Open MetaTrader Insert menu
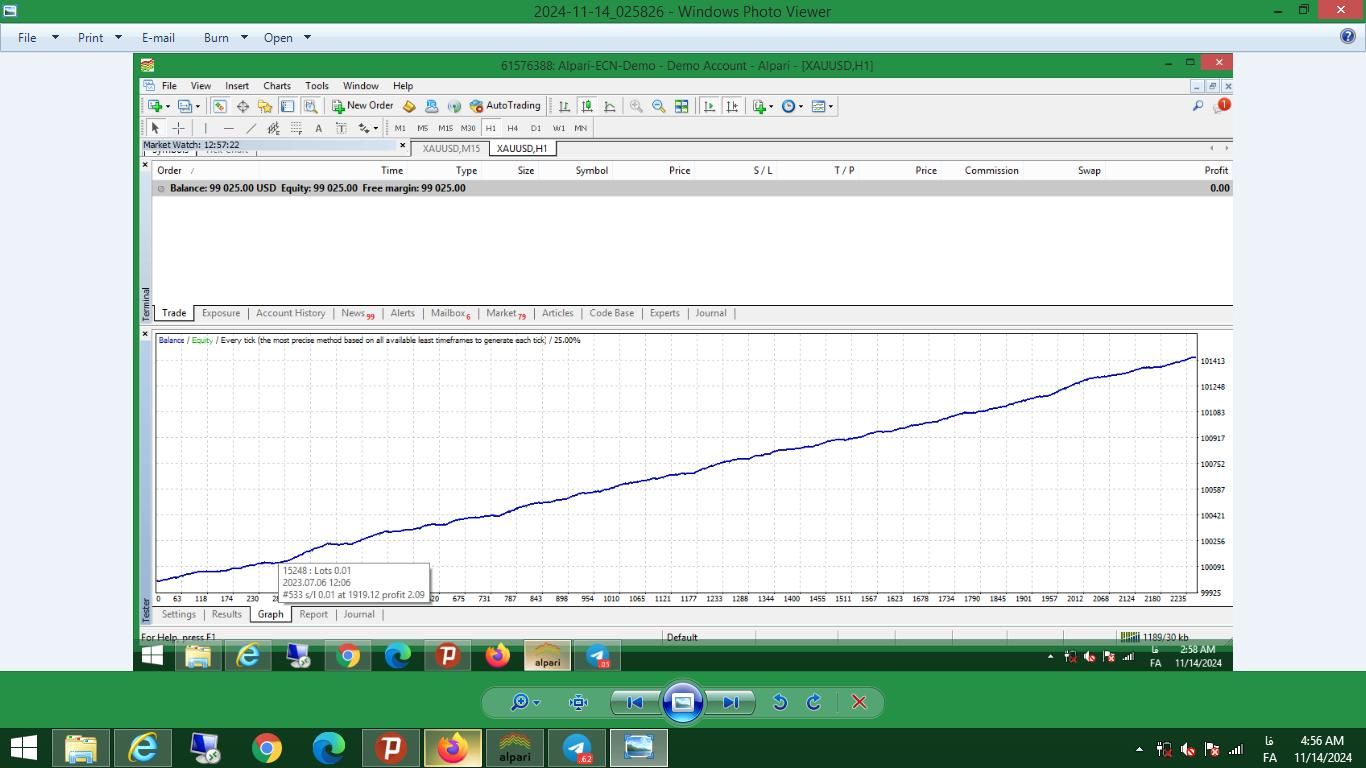This screenshot has height=768, width=1366. (237, 86)
